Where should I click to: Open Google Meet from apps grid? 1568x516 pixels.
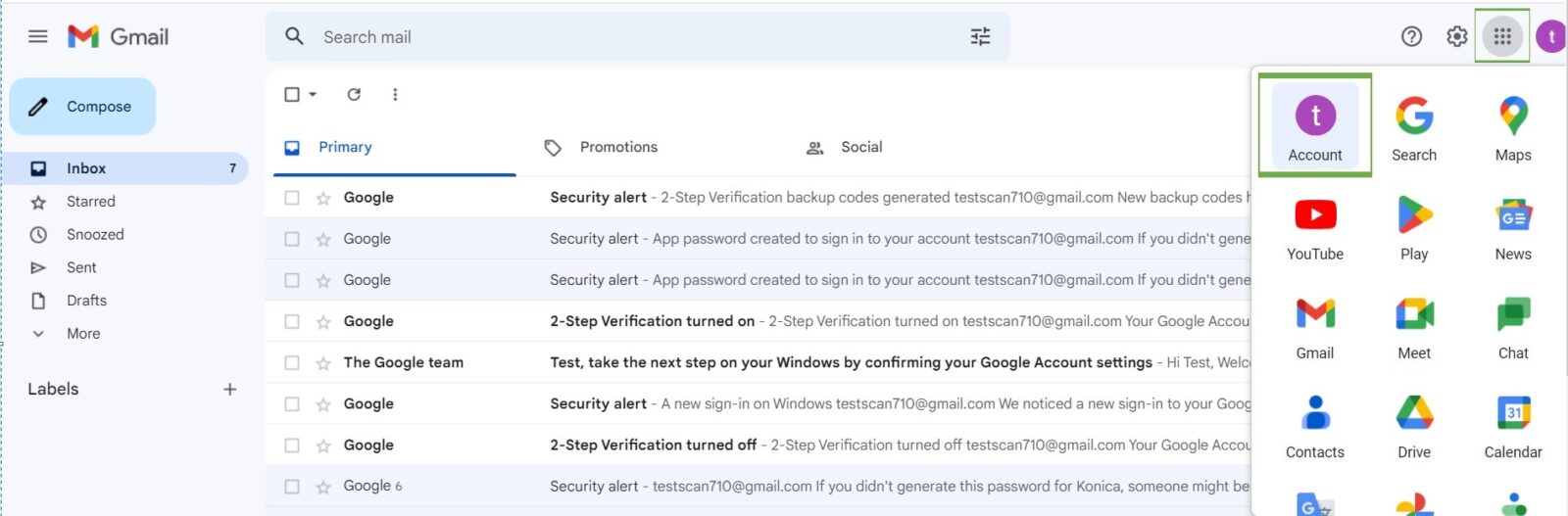(x=1414, y=325)
